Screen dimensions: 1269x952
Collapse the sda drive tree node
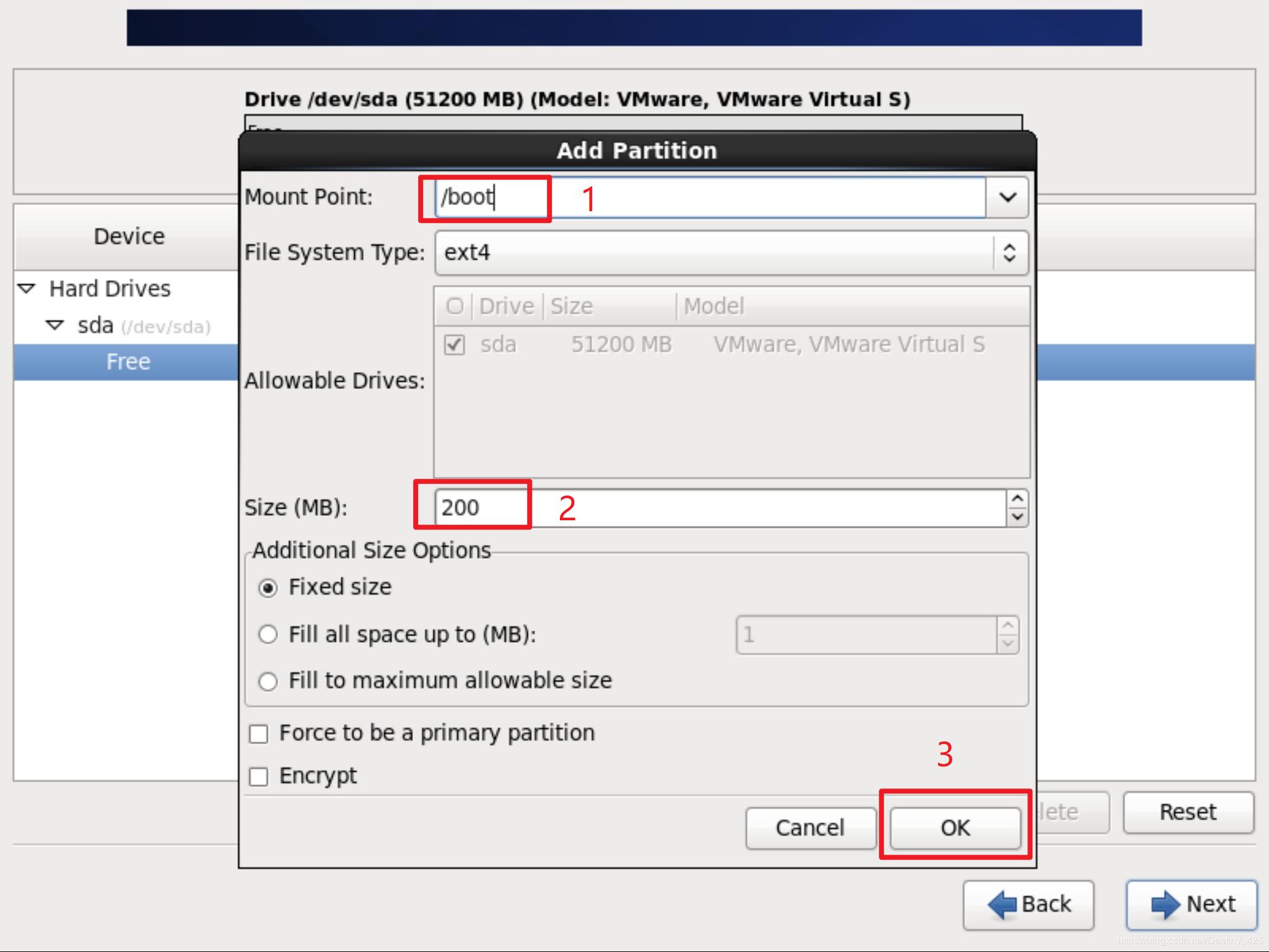tap(55, 325)
